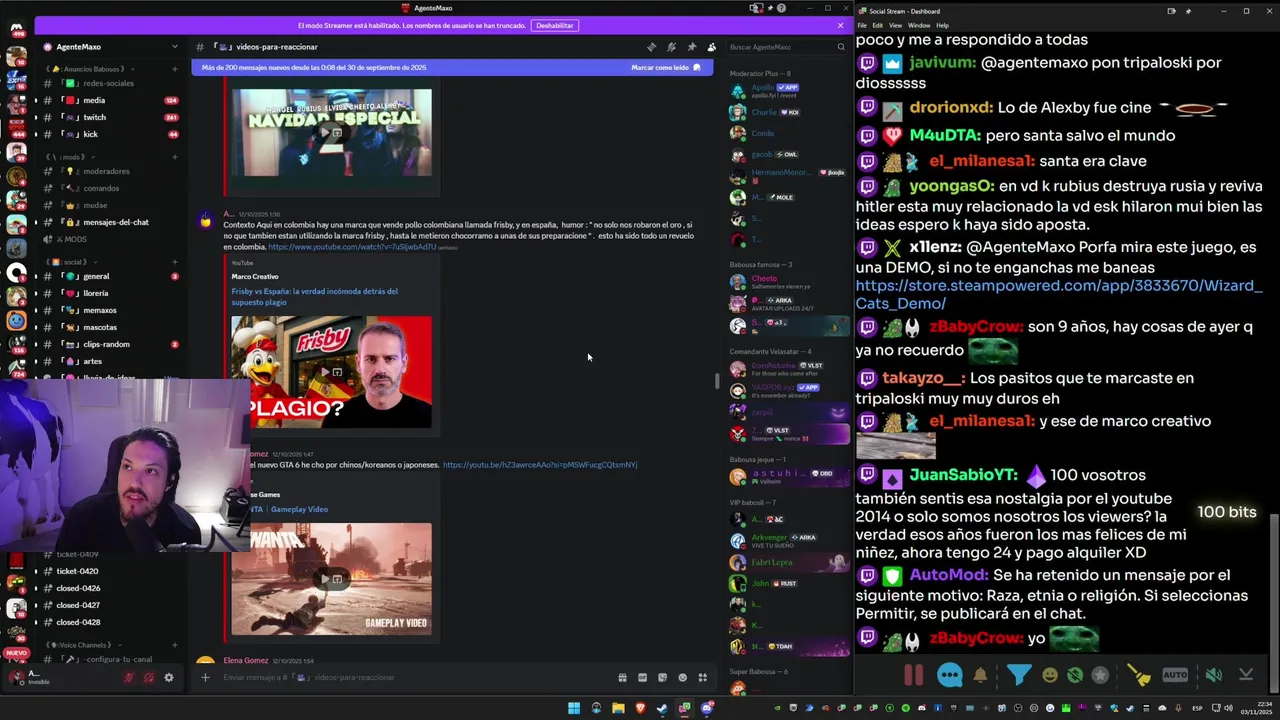Dismiss the Streamer mode banner

840,25
